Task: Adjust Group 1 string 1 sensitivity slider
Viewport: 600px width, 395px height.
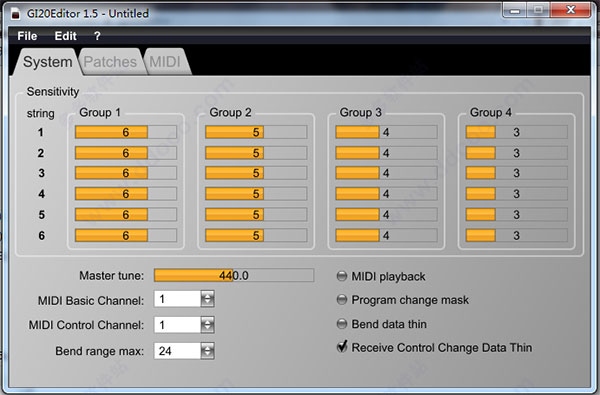Action: coord(126,132)
